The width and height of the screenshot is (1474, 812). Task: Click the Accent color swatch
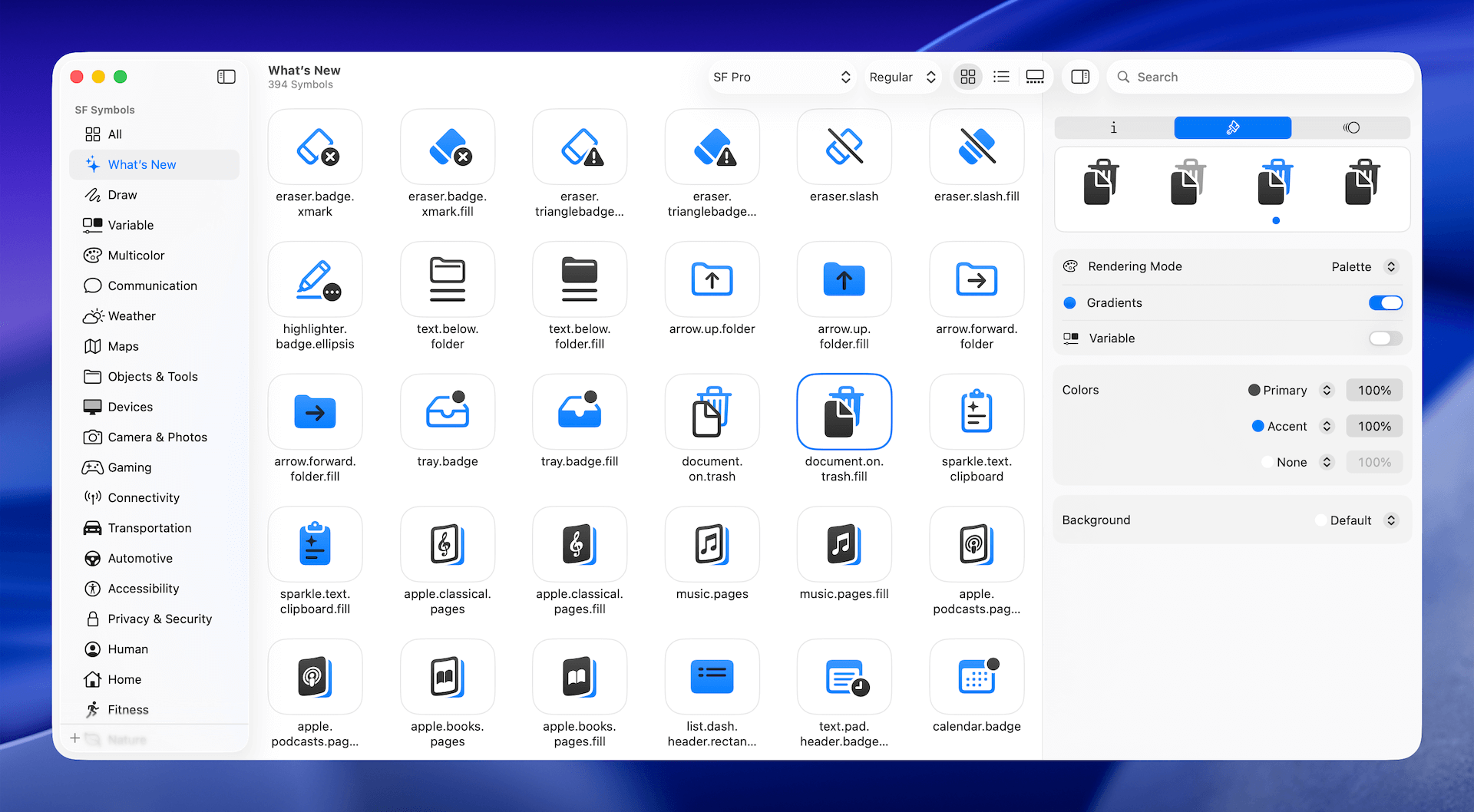click(1258, 426)
